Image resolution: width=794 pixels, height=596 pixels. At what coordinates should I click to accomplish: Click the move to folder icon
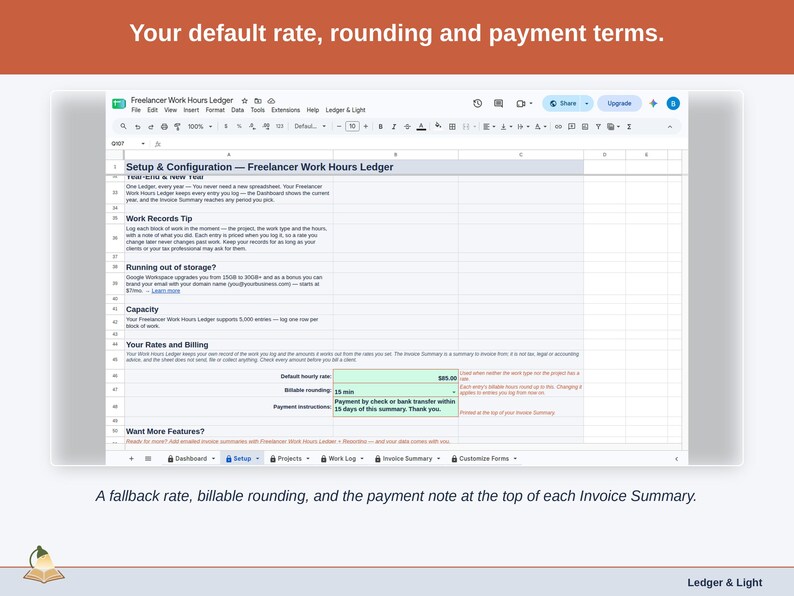coord(258,101)
